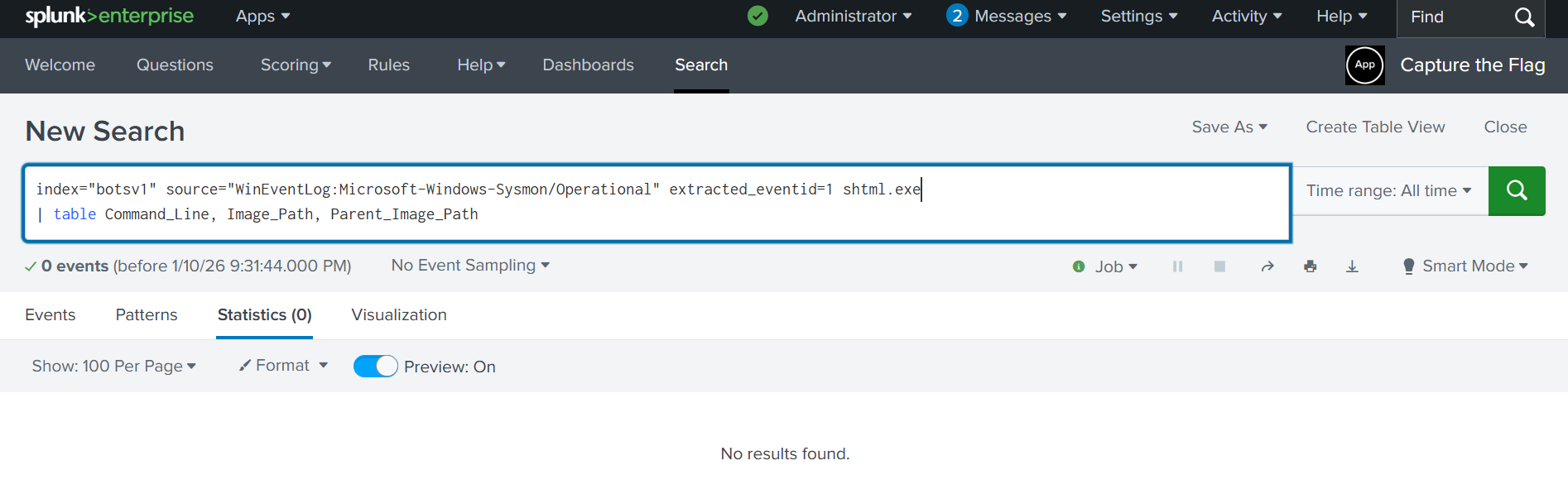The width and height of the screenshot is (1568, 494).
Task: Pause the search job
Action: coord(1177,266)
